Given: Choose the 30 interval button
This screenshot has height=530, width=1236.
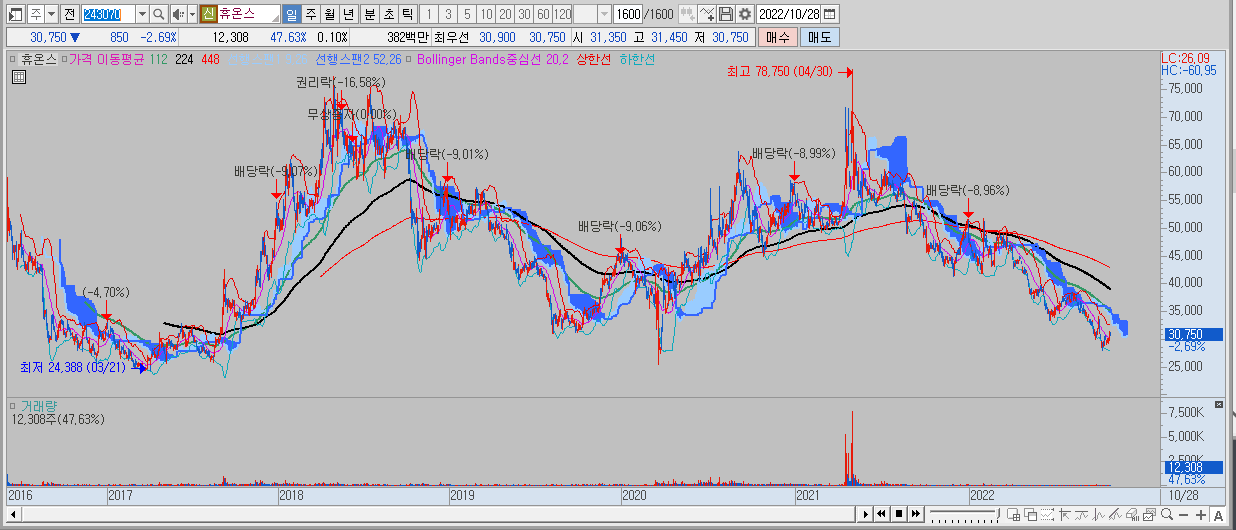Looking at the screenshot, I should (x=524, y=14).
